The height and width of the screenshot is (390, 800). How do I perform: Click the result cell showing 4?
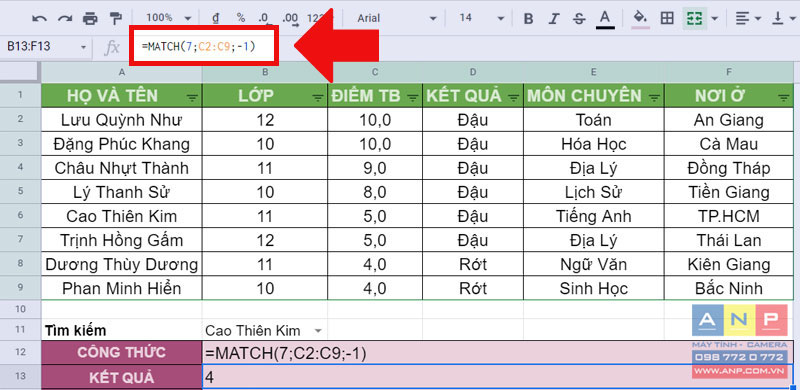[x=498, y=377]
